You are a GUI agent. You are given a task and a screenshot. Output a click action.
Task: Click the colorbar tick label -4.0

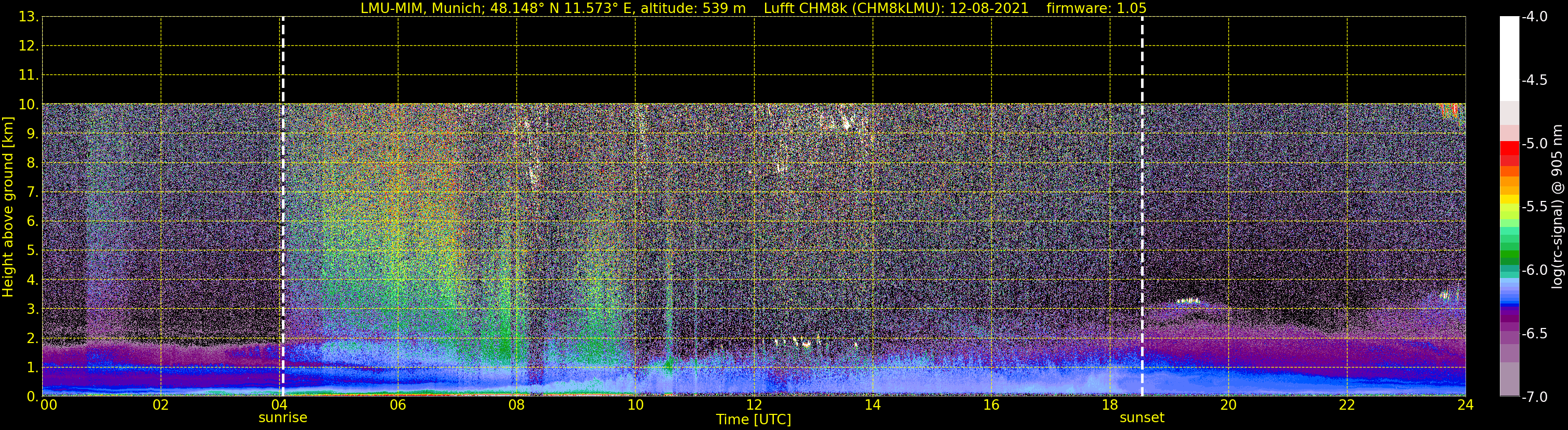point(1534,17)
